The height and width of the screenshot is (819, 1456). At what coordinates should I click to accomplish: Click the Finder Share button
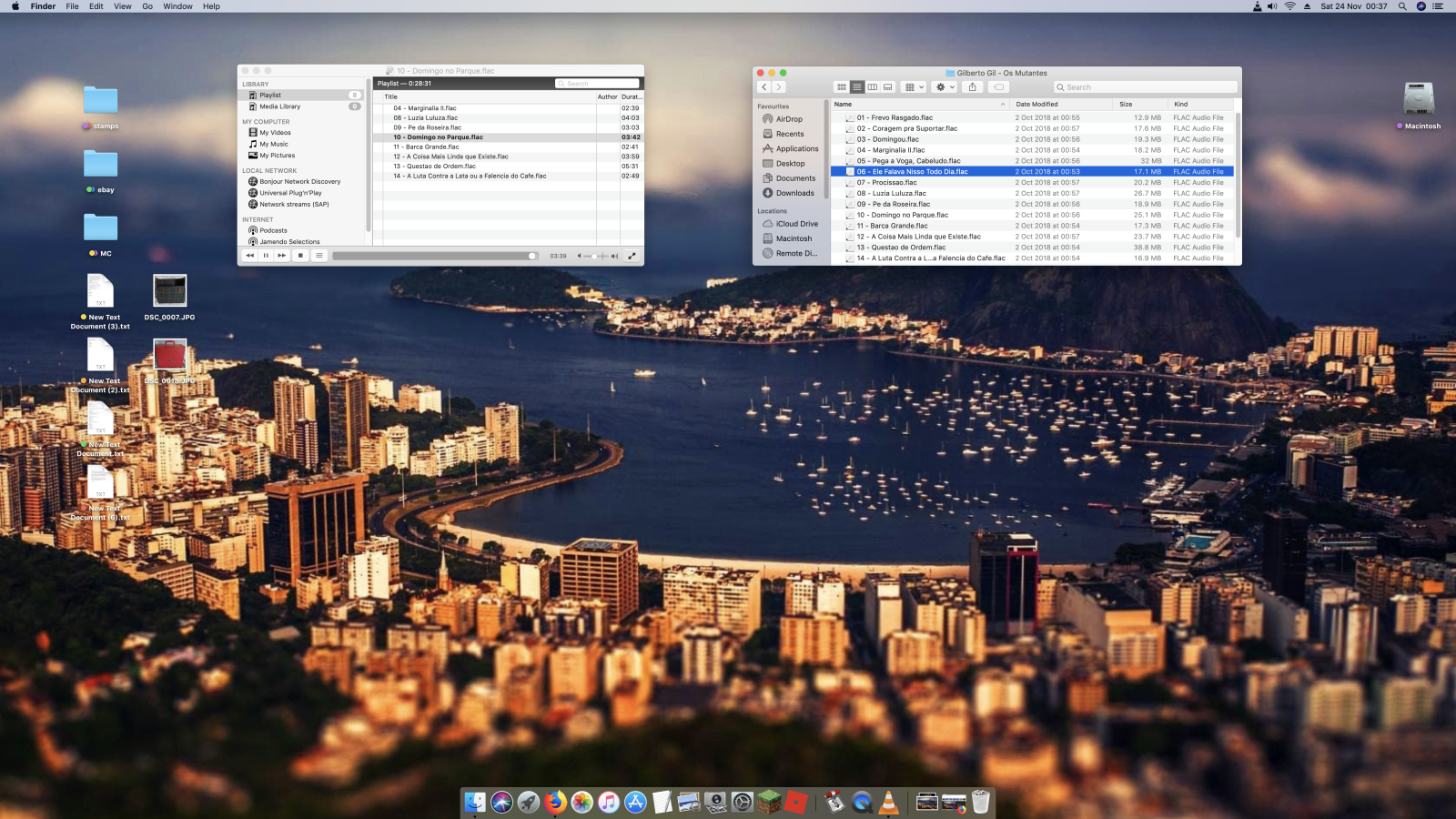(973, 87)
